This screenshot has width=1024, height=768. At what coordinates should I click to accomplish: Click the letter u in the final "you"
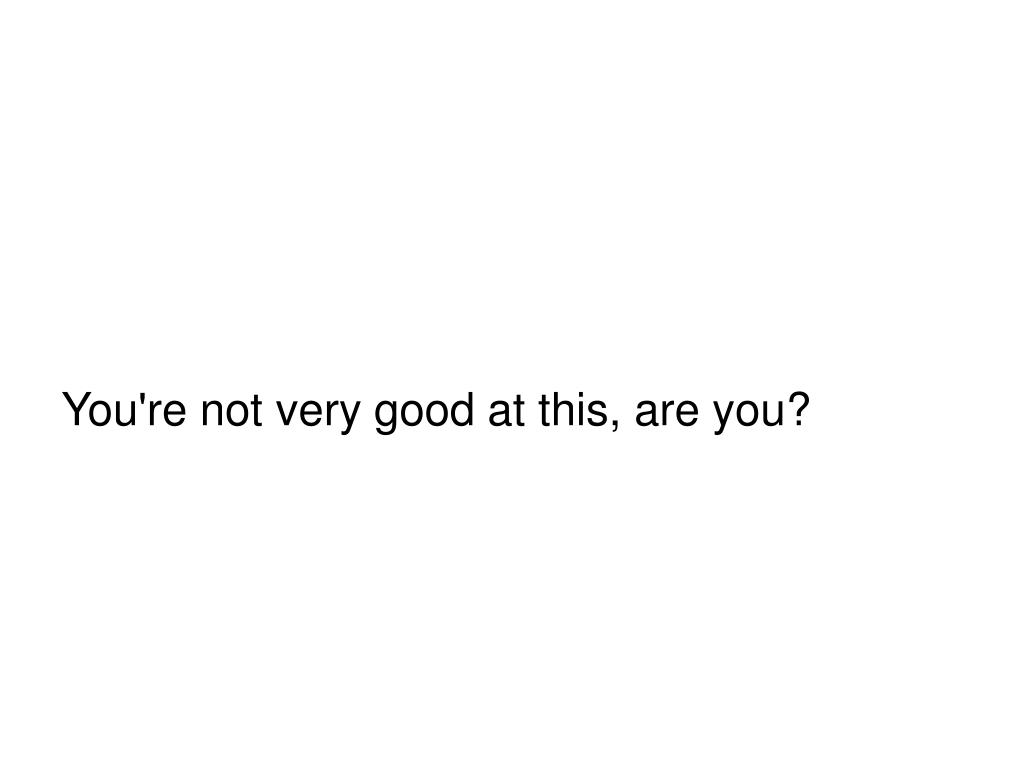pyautogui.click(x=773, y=415)
